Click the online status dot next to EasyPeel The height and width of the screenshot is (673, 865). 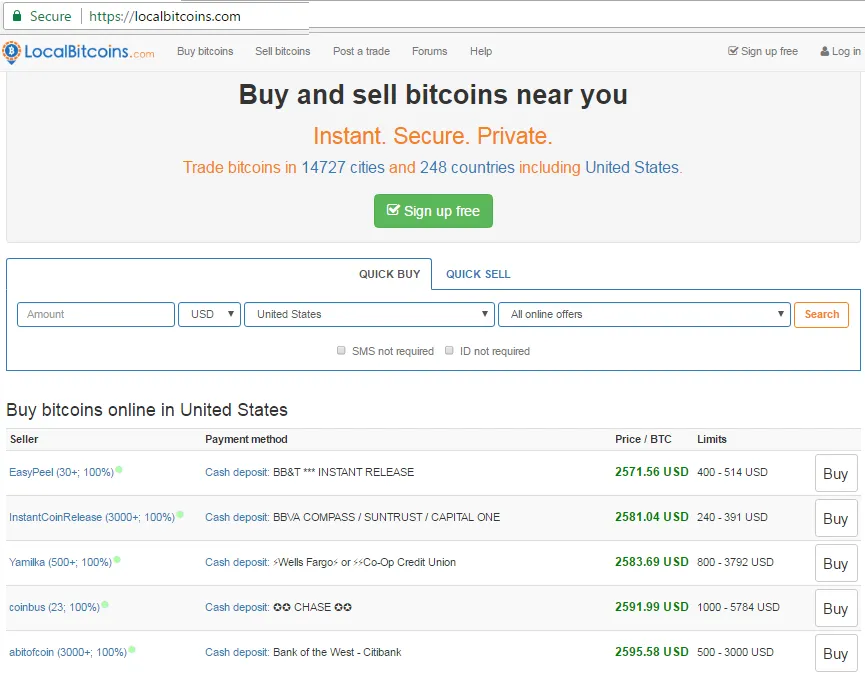[119, 470]
